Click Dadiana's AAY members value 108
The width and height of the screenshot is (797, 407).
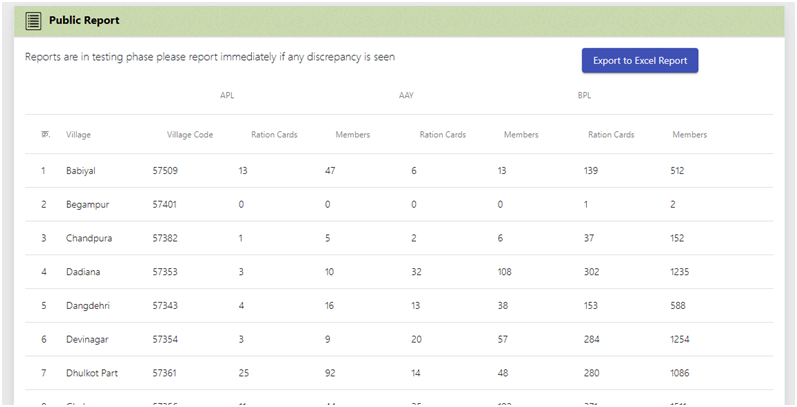(504, 272)
